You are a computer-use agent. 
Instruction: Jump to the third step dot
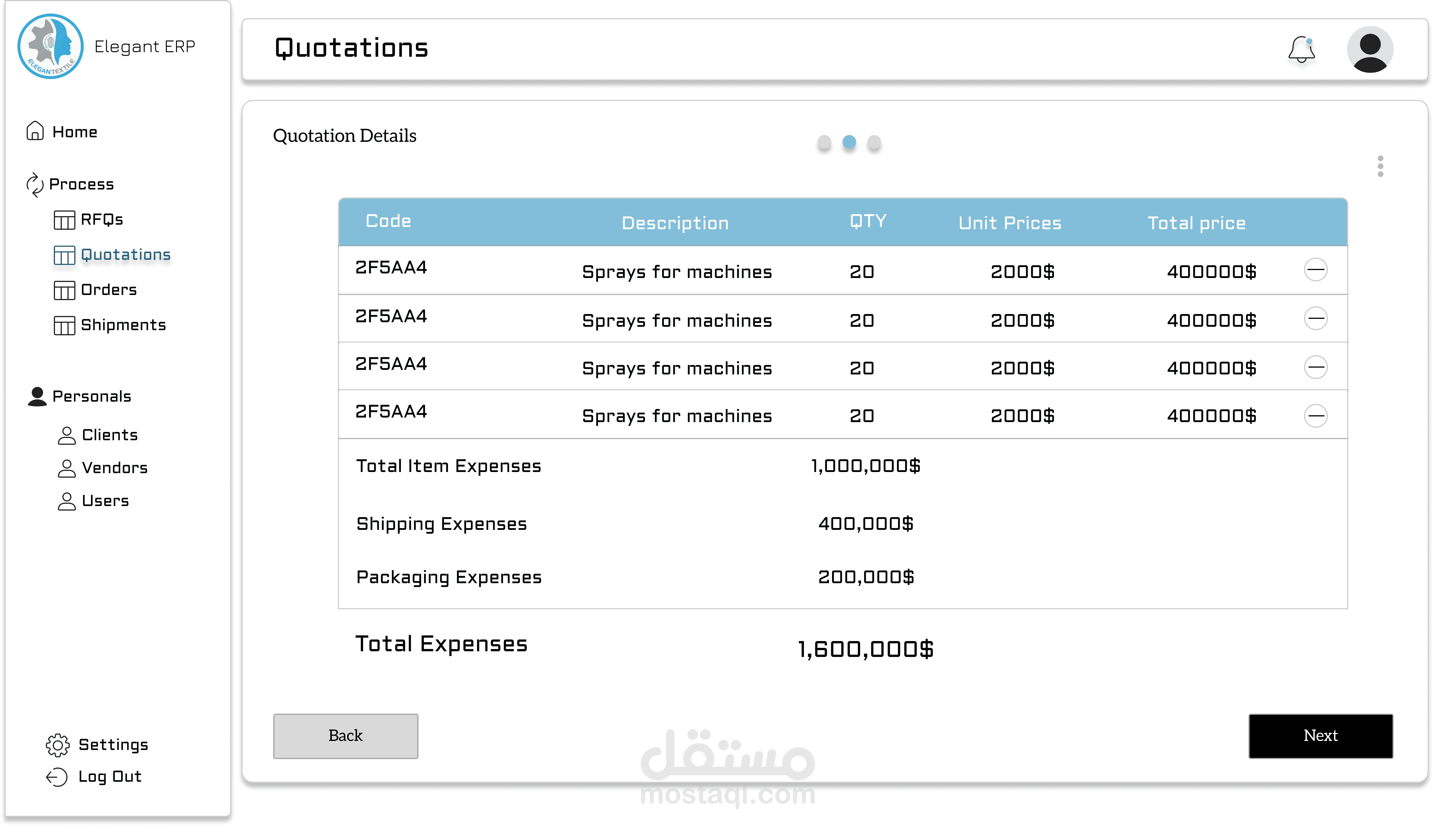[874, 142]
